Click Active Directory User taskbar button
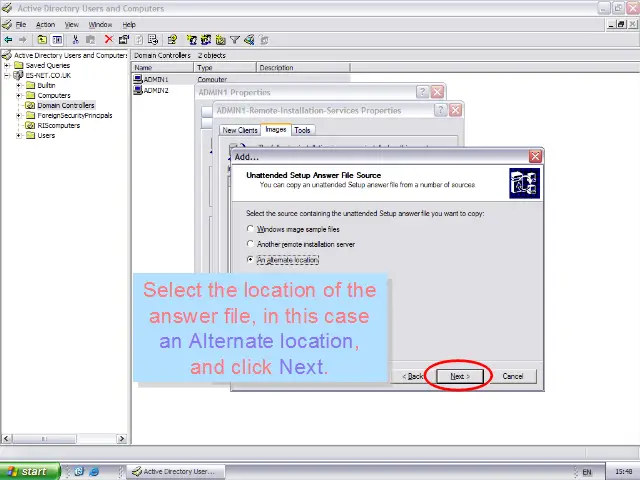 pyautogui.click(x=176, y=471)
